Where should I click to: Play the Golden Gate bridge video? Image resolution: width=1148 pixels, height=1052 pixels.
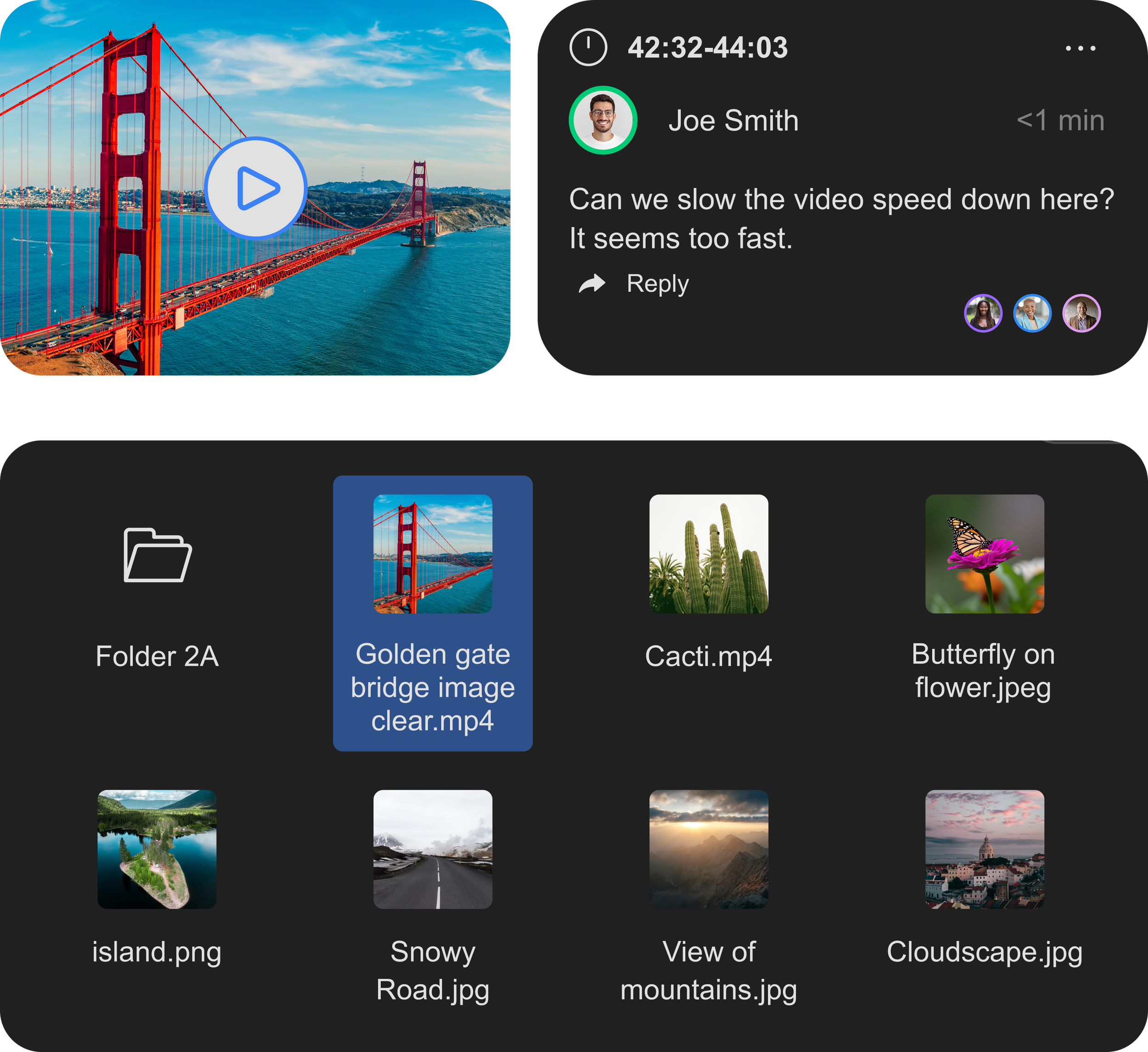click(x=256, y=187)
